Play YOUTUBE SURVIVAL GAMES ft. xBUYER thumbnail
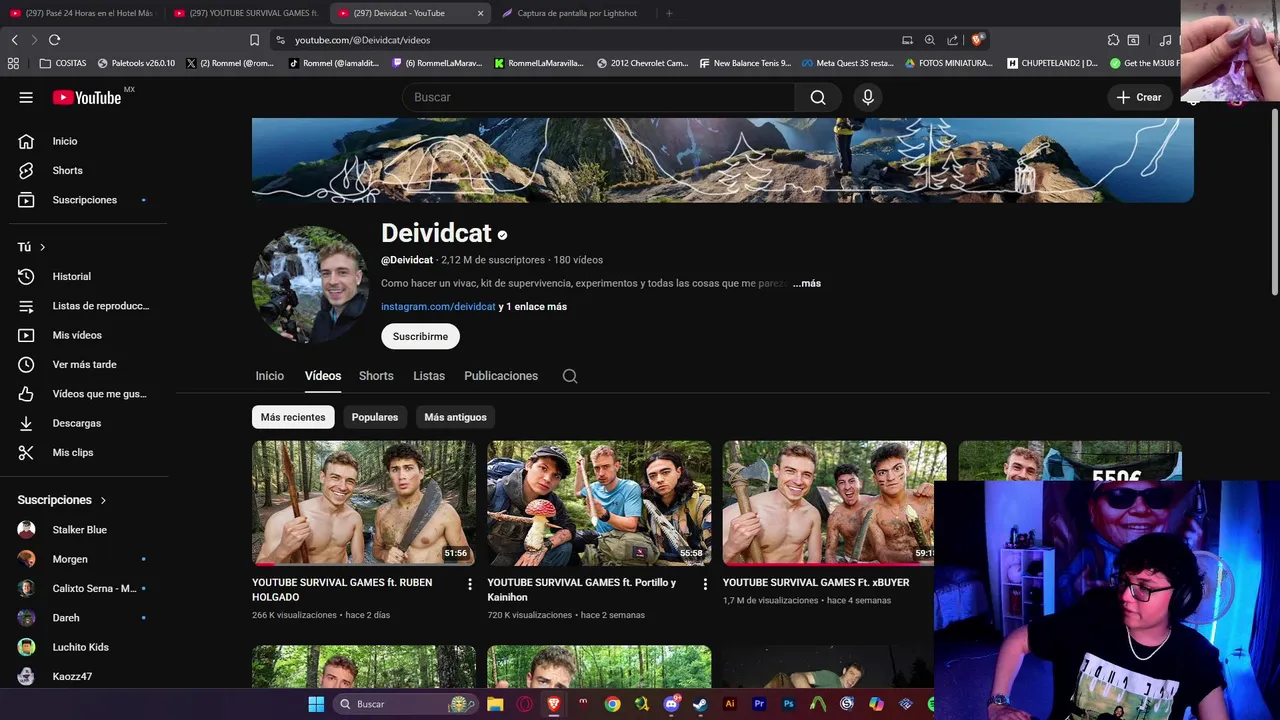The image size is (1280, 720). (x=834, y=503)
